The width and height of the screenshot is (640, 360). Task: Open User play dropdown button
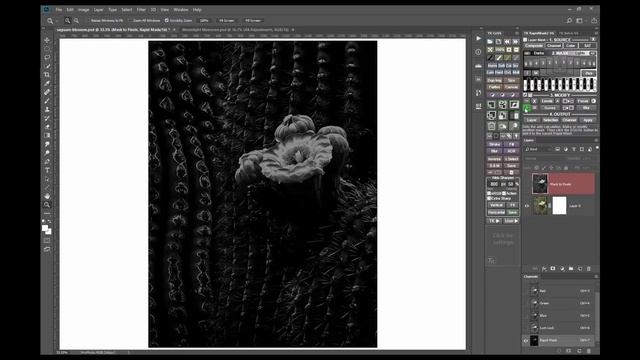pyautogui.click(x=511, y=221)
